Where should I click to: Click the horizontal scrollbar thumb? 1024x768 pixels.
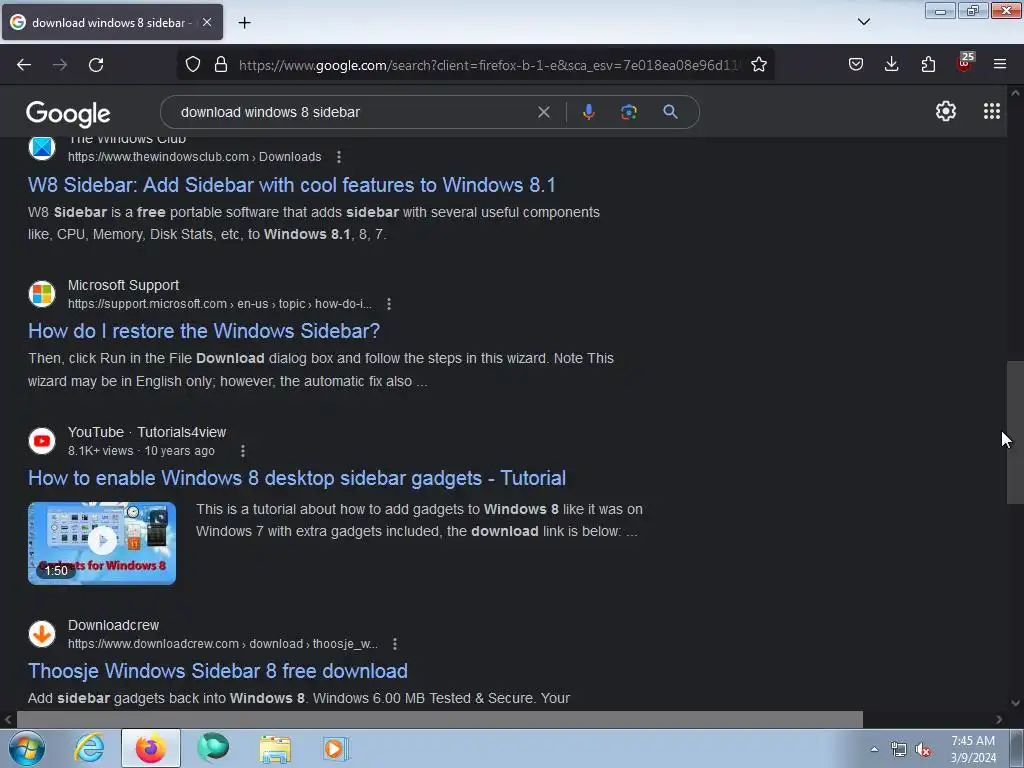click(439, 720)
